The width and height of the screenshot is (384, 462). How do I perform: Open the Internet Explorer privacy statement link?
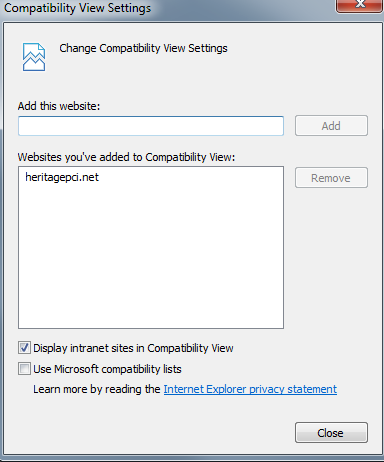pyautogui.click(x=250, y=389)
